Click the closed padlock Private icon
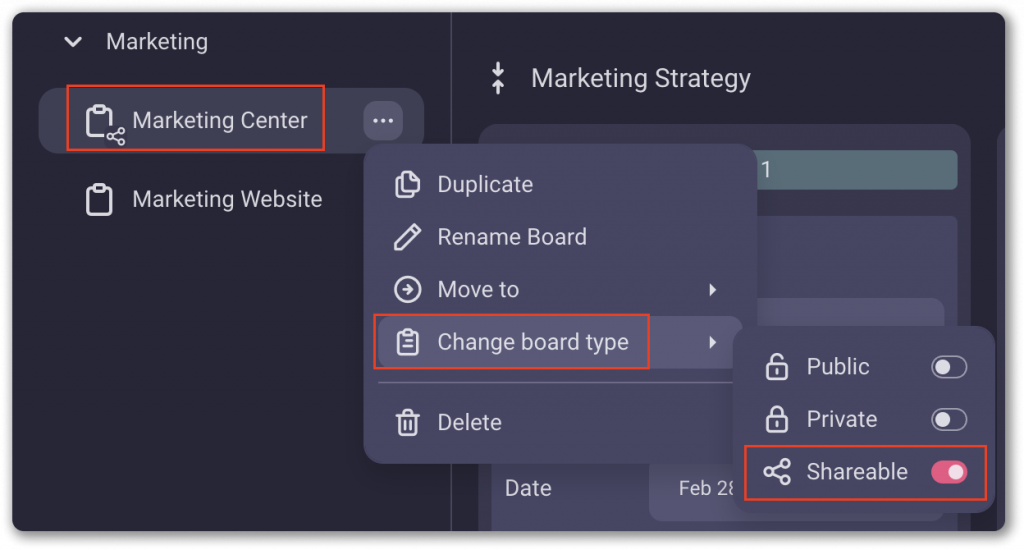 pos(776,419)
